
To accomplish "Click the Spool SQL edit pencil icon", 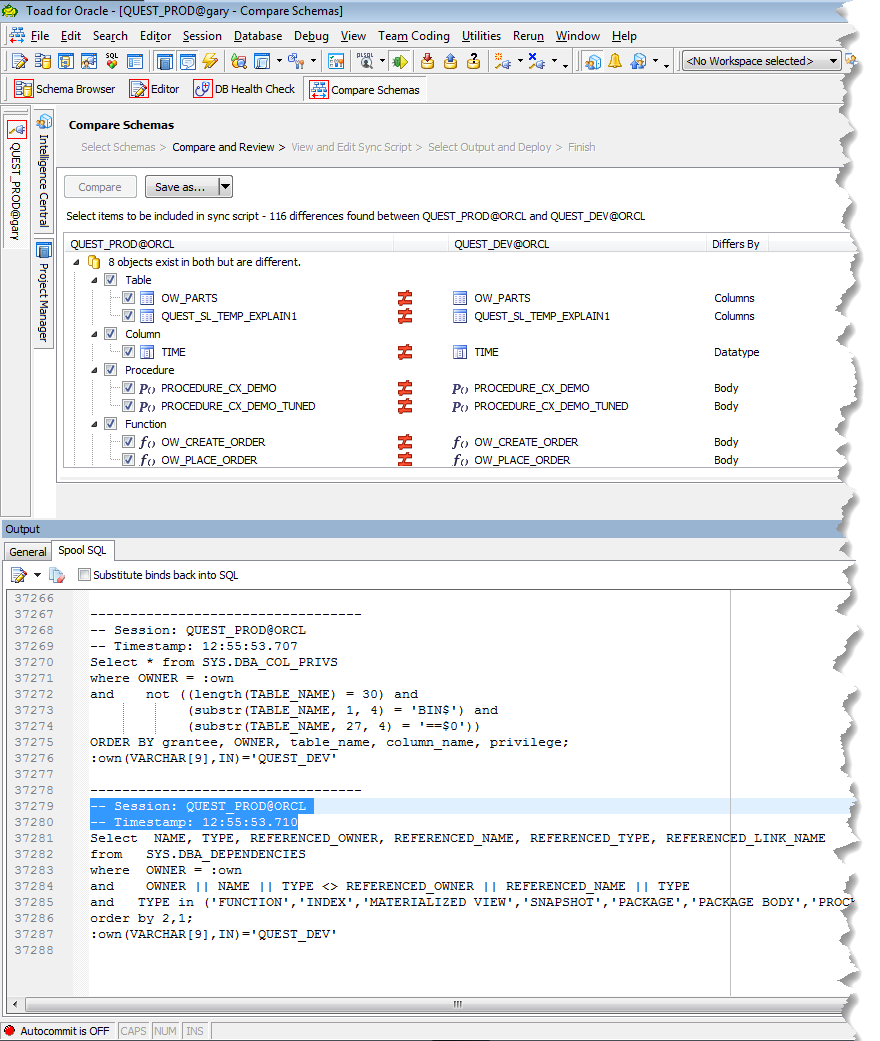I will click(x=19, y=575).
